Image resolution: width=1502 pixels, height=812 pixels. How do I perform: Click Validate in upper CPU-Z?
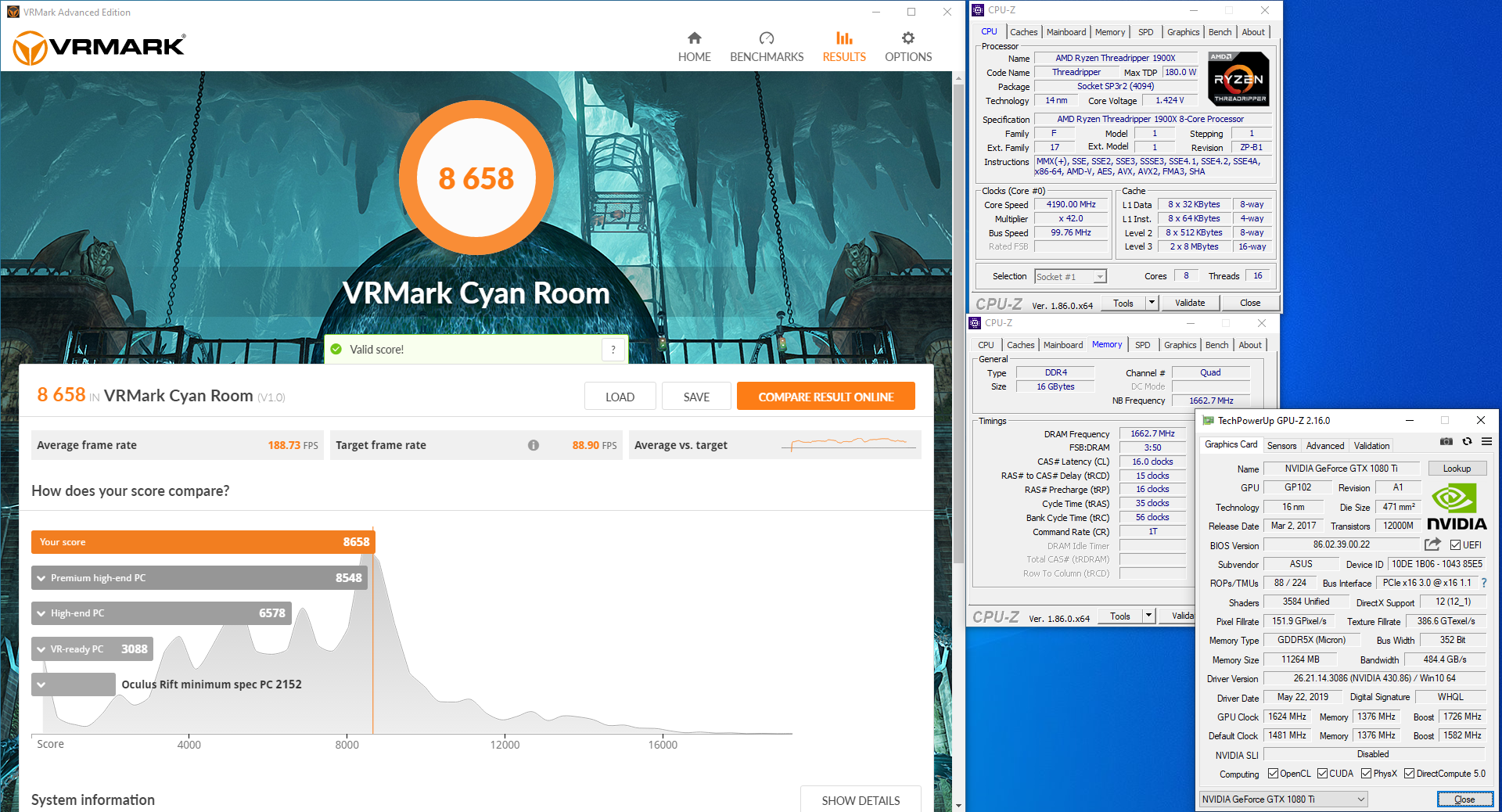(x=1190, y=303)
